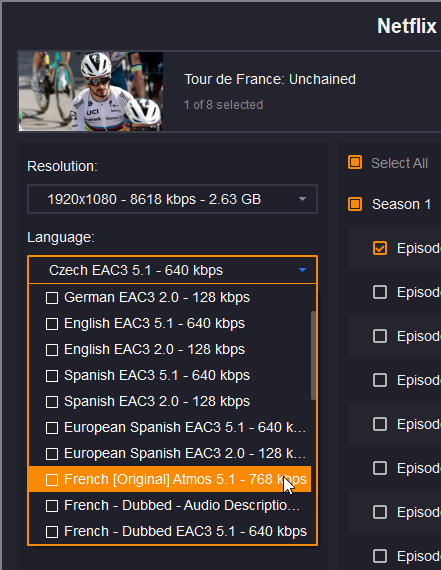Tick the German EAC3 2.0 checkbox
The width and height of the screenshot is (441, 570).
pyautogui.click(x=52, y=298)
